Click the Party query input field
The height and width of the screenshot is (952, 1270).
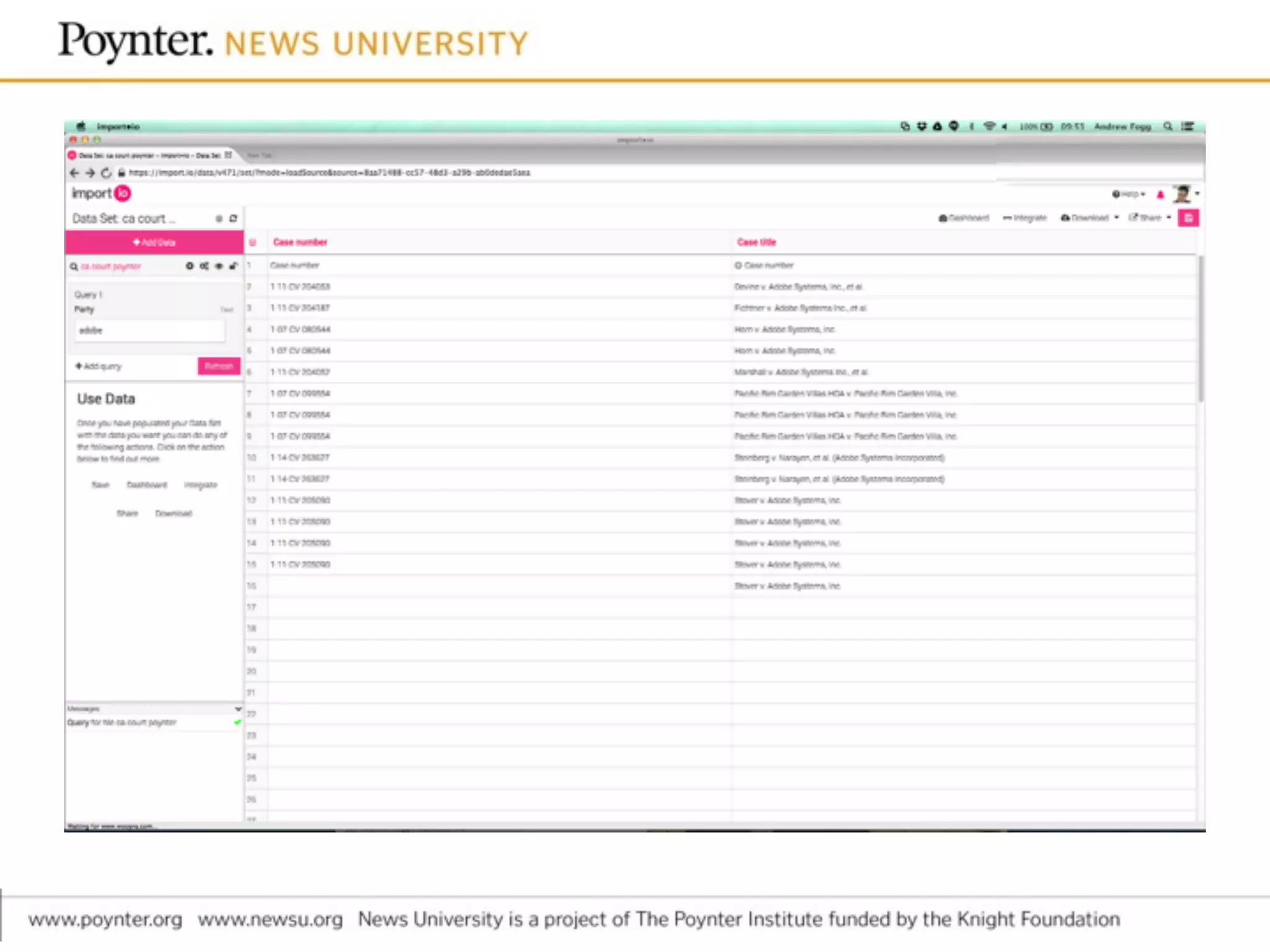(149, 330)
